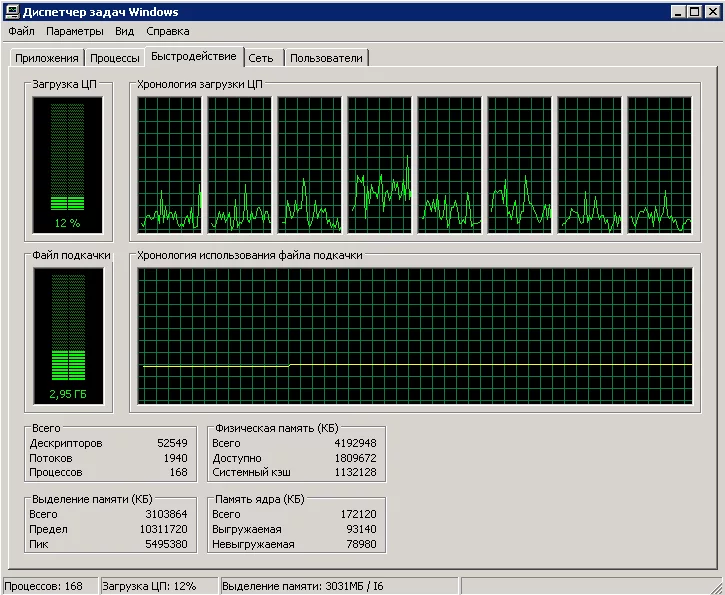
Task: Click the Процессов value 168 in Всего group
Action: [x=178, y=472]
